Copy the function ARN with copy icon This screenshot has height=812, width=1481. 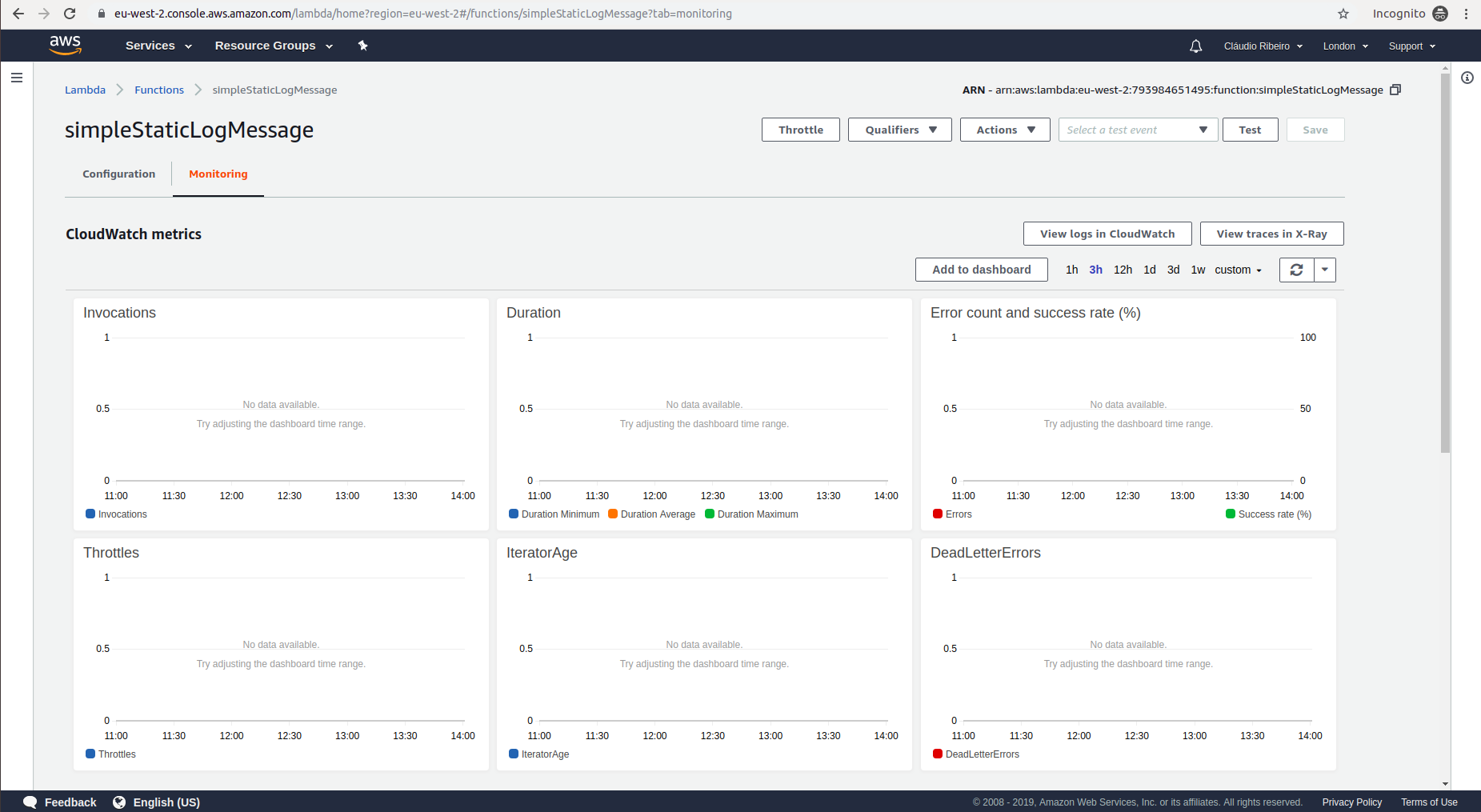coord(1395,90)
